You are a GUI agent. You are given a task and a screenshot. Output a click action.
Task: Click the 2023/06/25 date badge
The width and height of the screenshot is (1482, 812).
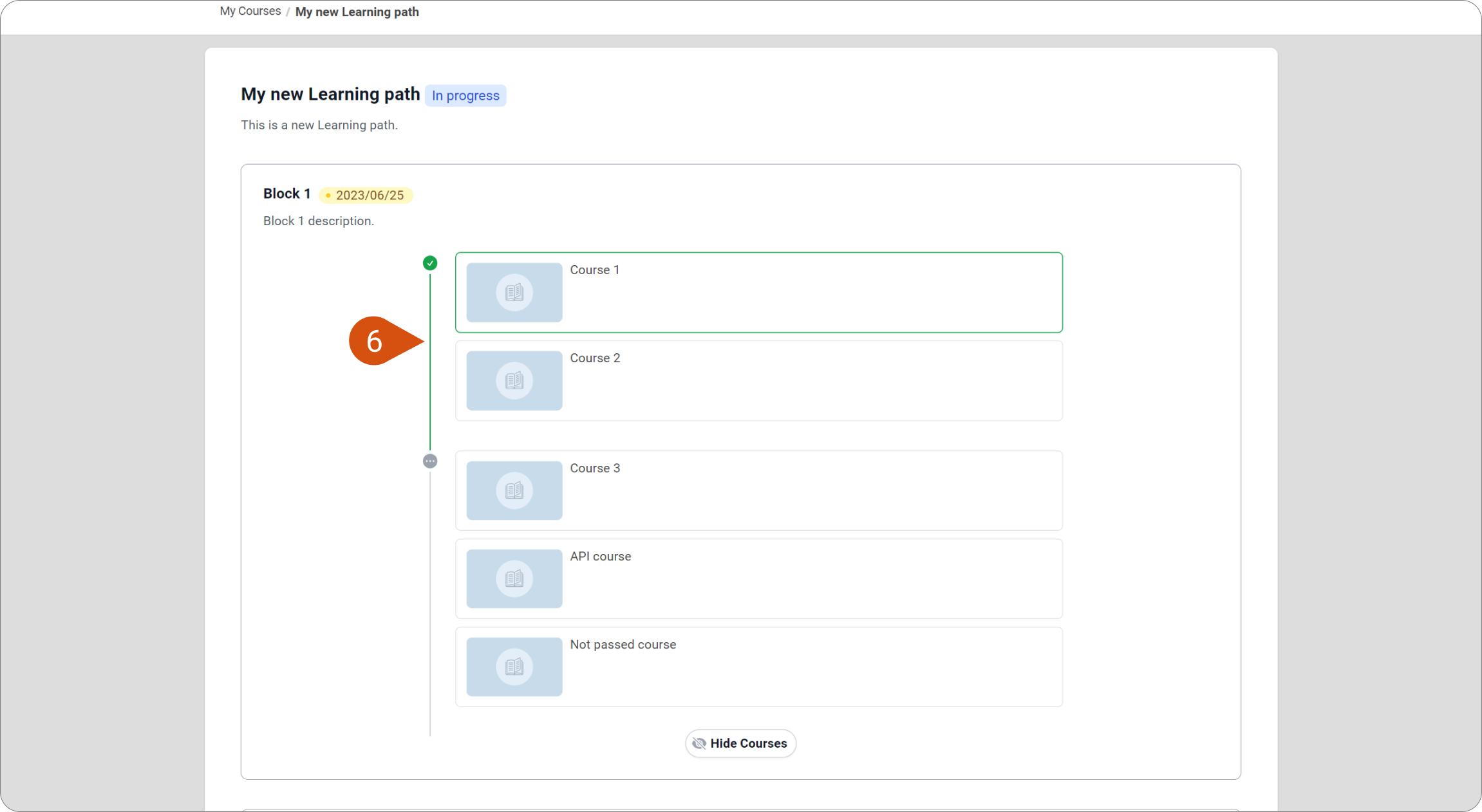tap(366, 195)
